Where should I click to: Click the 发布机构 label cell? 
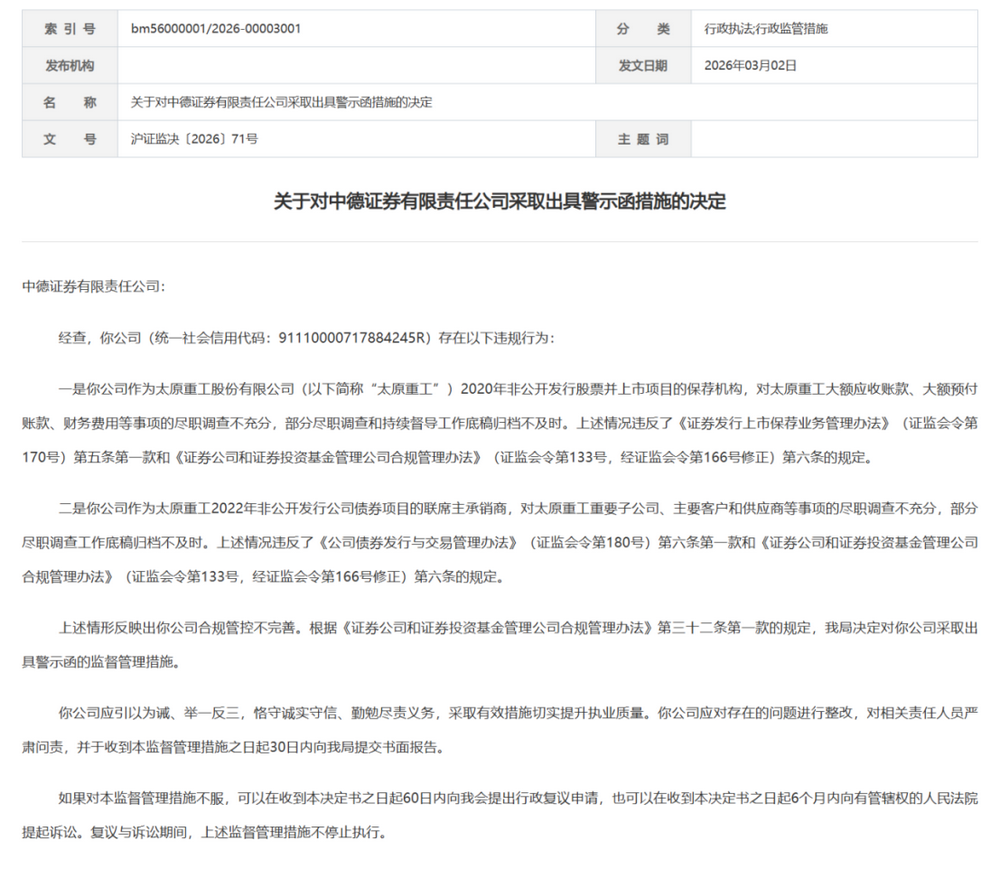pos(69,66)
